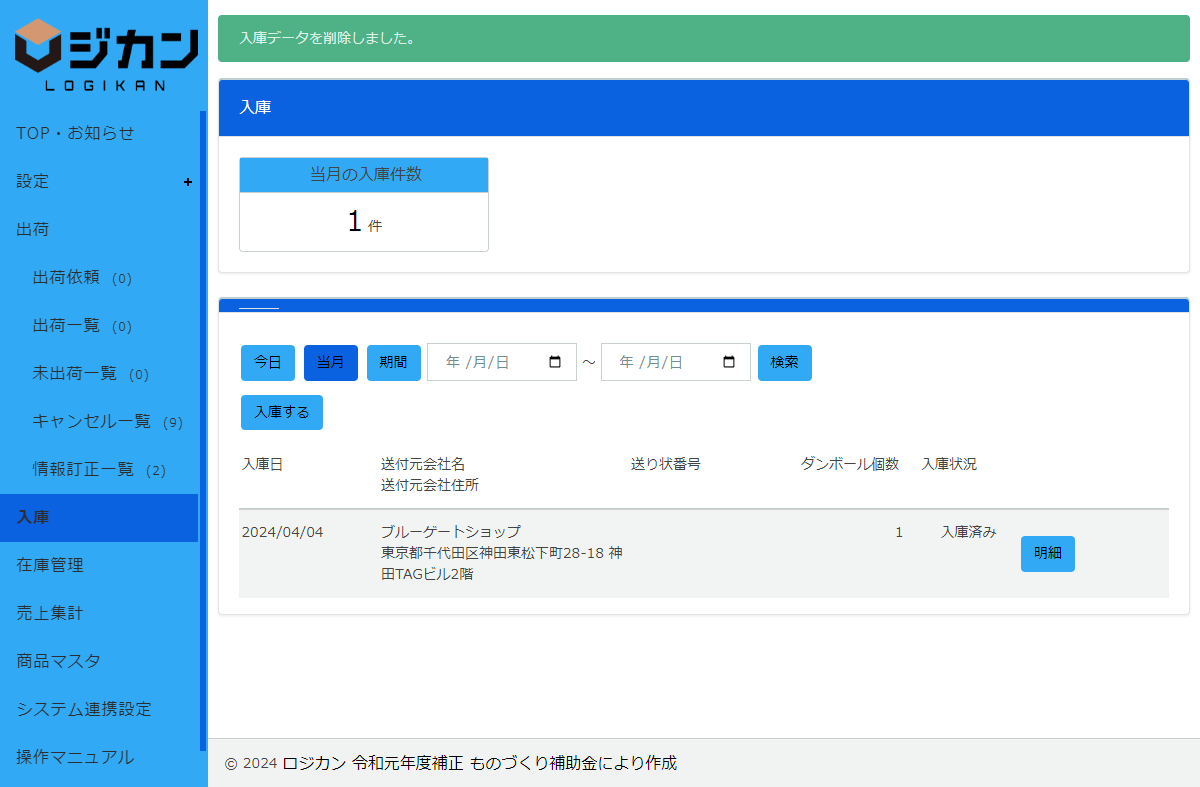Open calendar picker for start date
The width and height of the screenshot is (1200, 787).
pyautogui.click(x=556, y=362)
